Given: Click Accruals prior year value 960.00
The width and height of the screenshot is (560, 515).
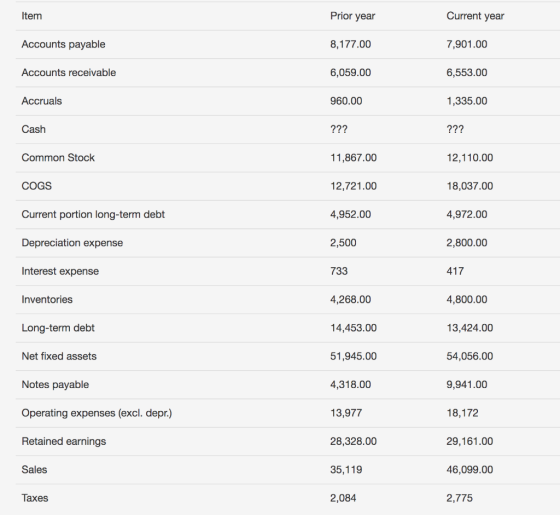Looking at the screenshot, I should point(346,101).
